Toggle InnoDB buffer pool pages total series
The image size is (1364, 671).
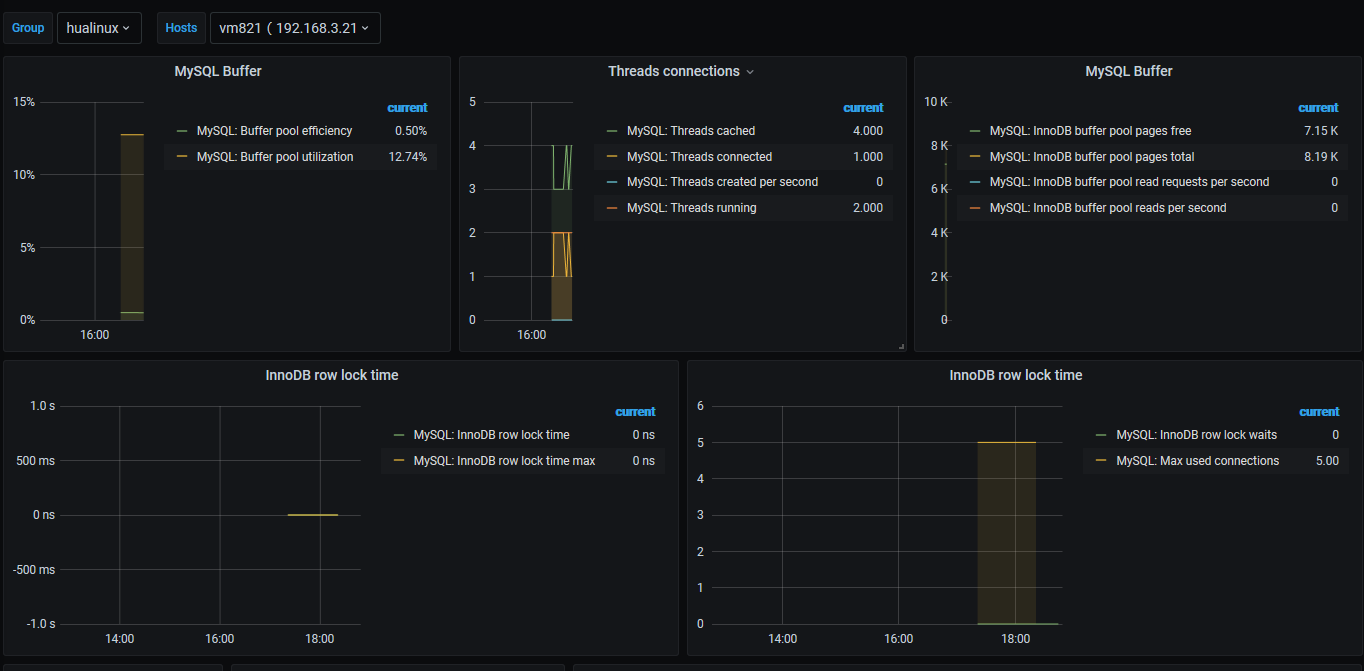(x=1092, y=157)
